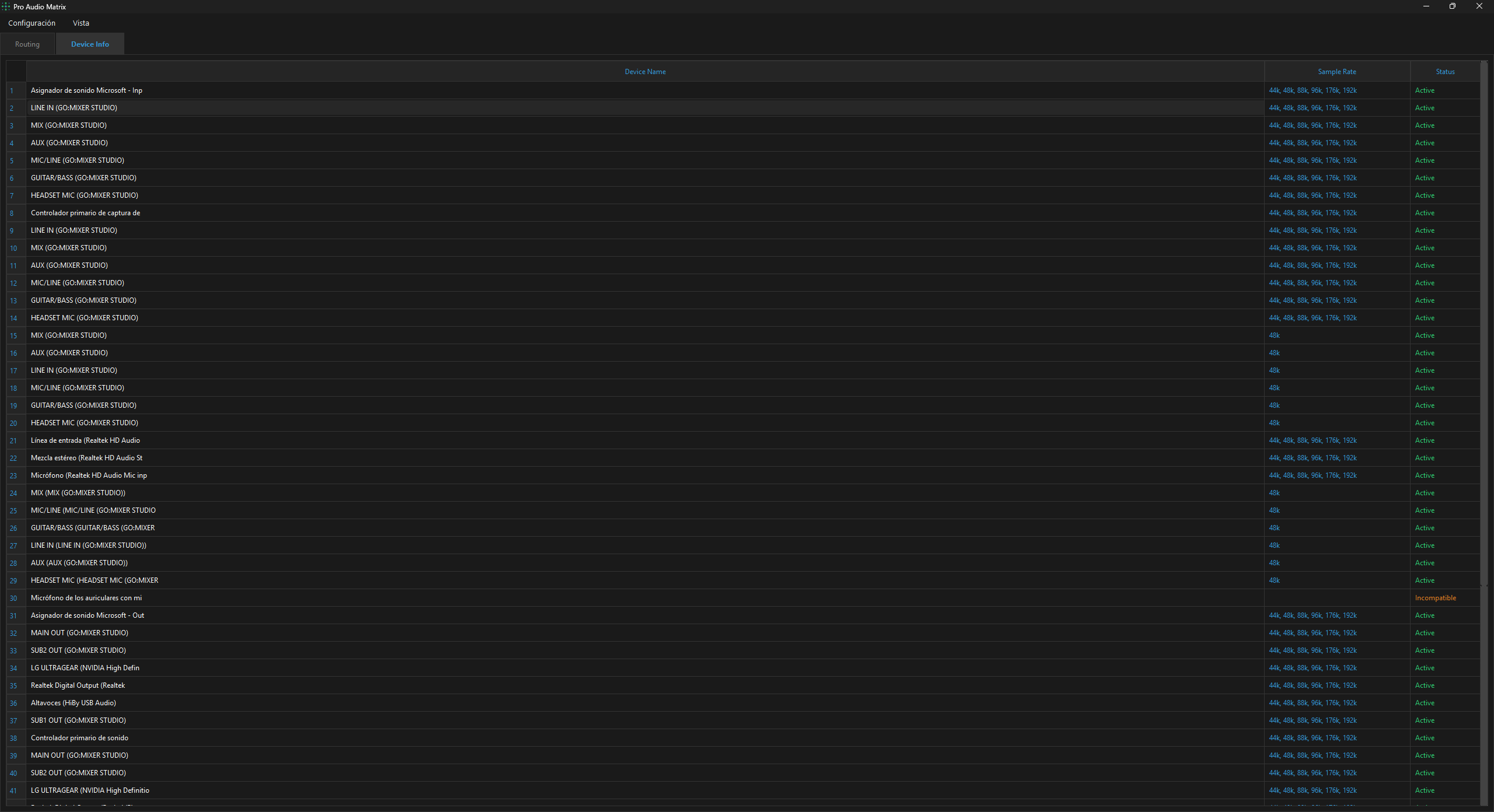Select the Device Info tab
This screenshot has height=812, width=1494.
(90, 44)
